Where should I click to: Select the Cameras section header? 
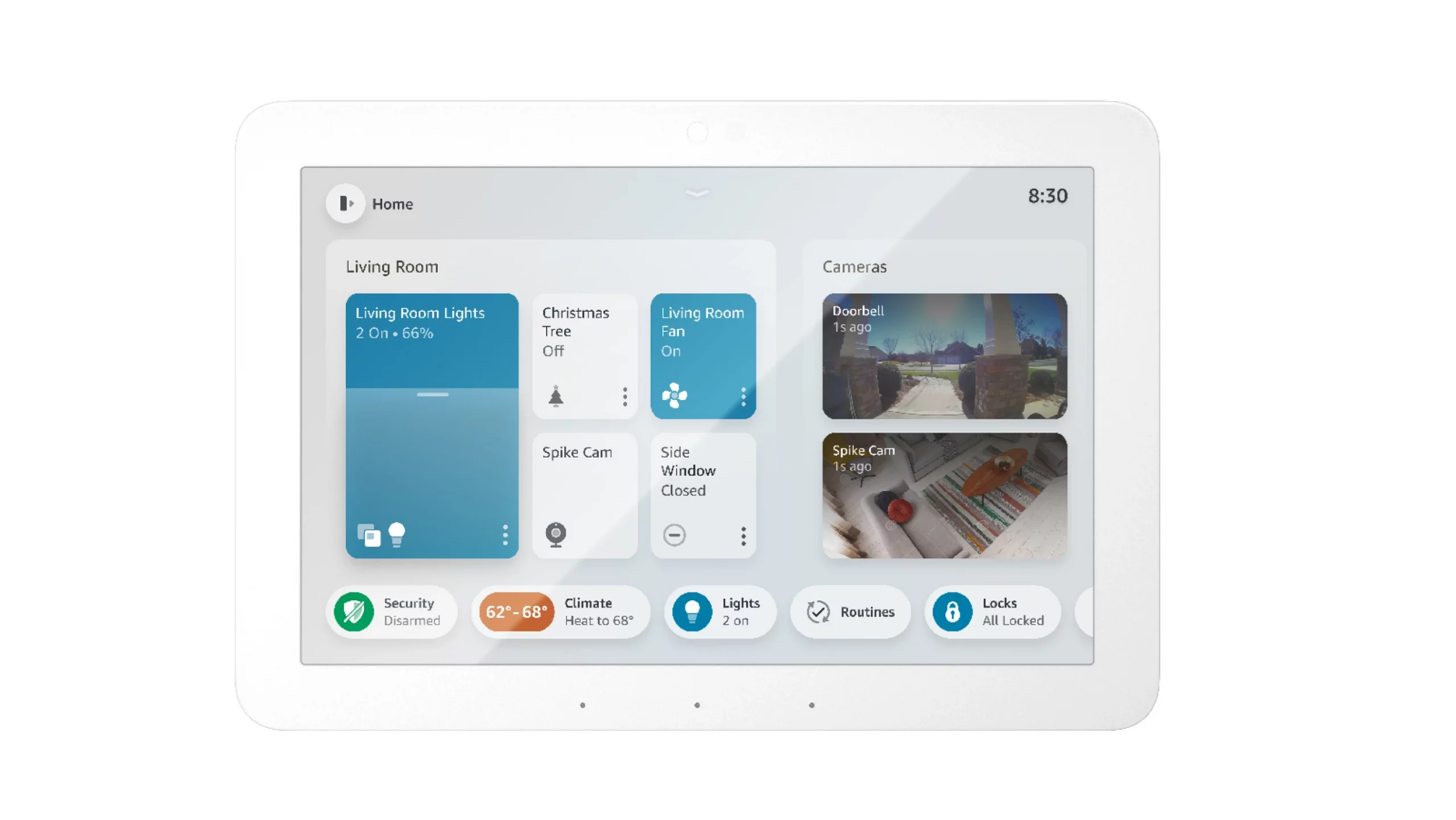coord(855,266)
